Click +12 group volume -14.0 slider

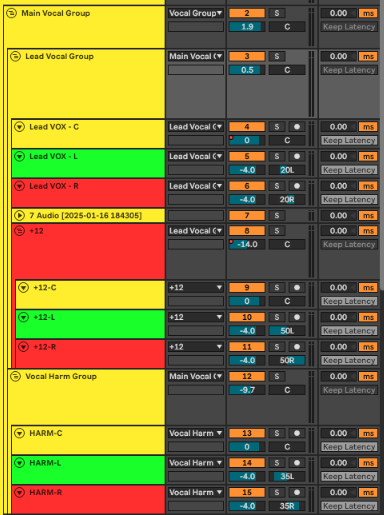pos(247,244)
